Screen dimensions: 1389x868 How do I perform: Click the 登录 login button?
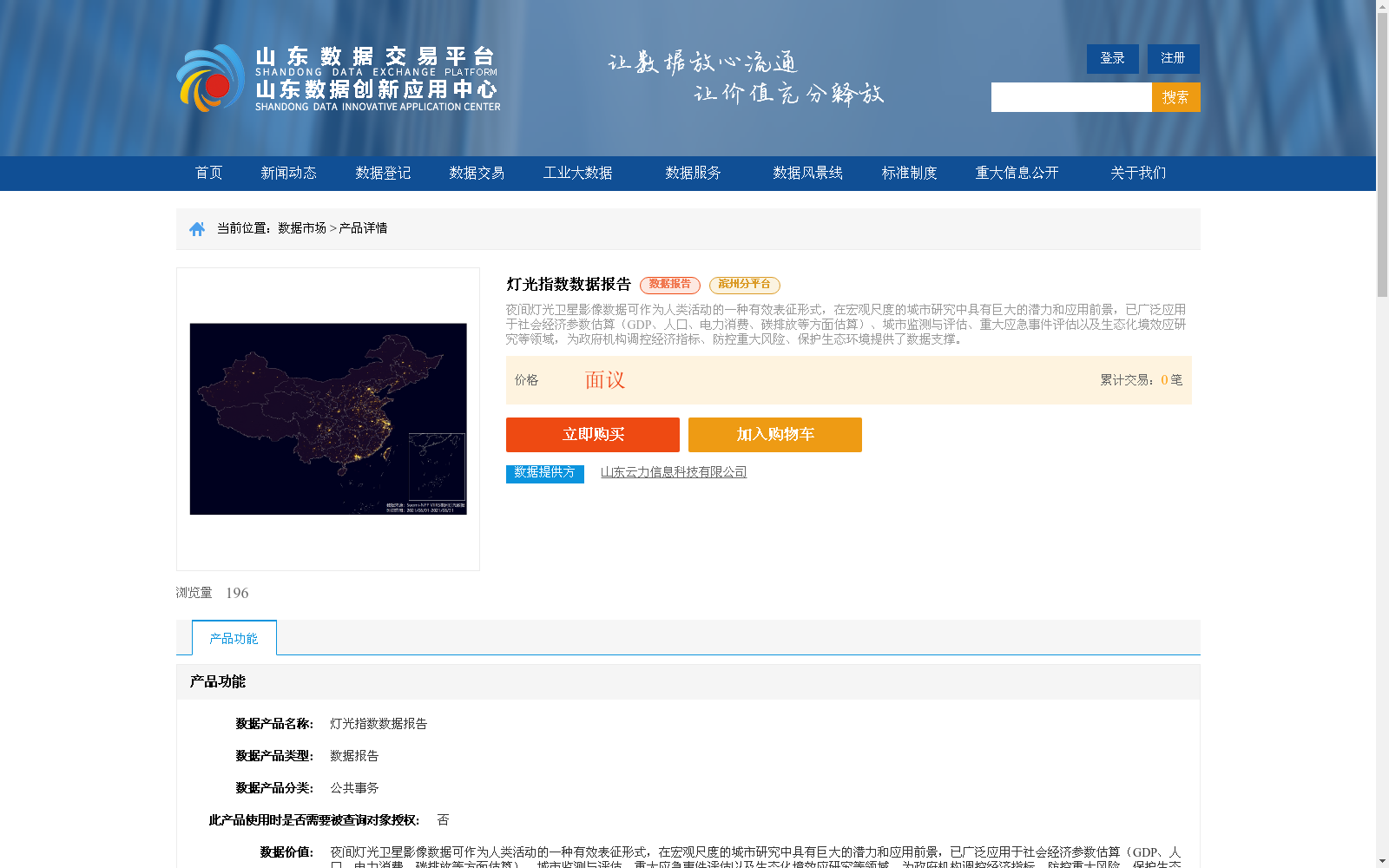click(1112, 58)
